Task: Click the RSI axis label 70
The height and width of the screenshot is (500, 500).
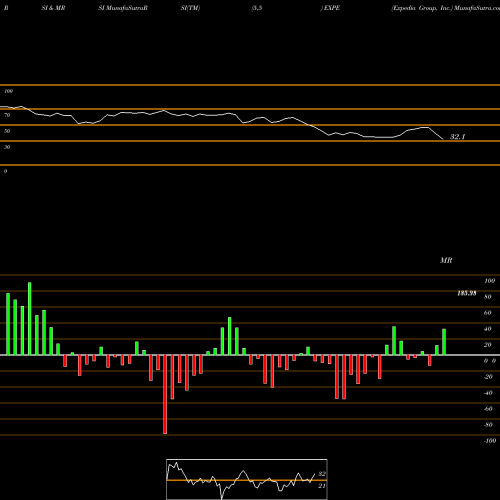Action: tap(7, 115)
